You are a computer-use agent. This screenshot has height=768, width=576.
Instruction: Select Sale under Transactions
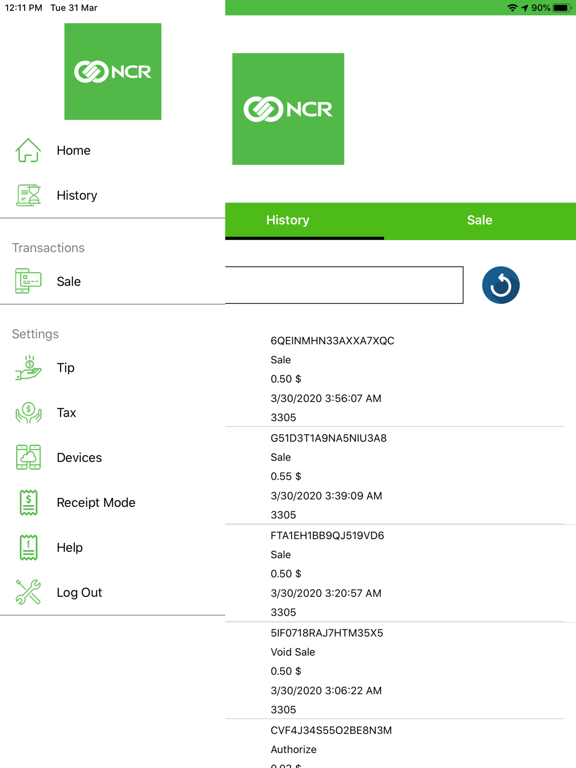[69, 282]
